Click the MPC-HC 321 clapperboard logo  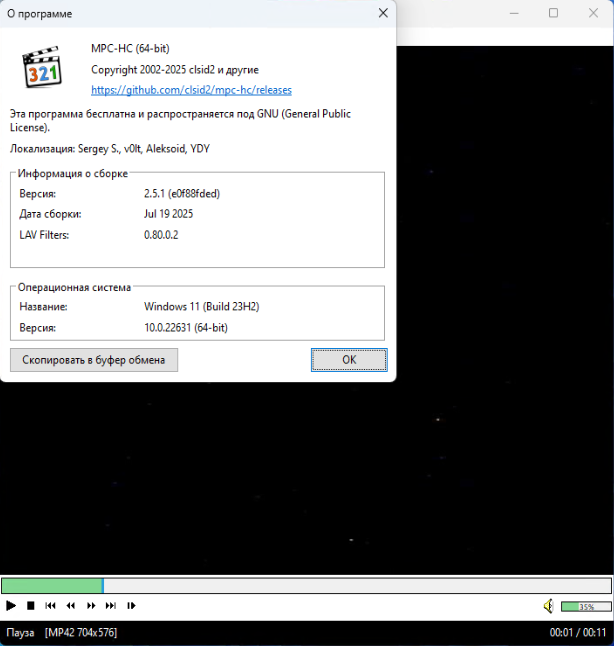click(41, 67)
